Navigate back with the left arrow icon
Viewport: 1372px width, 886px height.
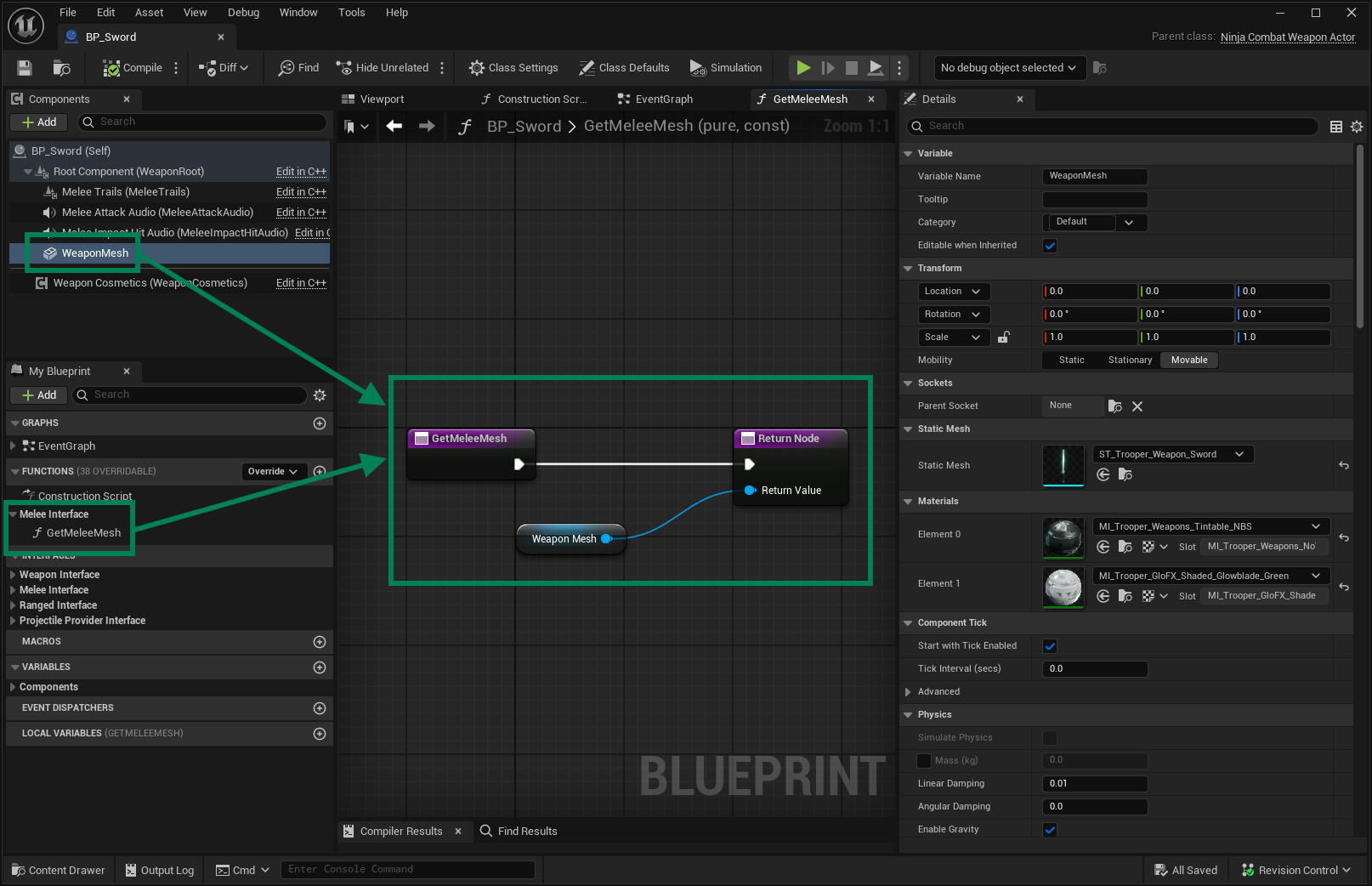point(394,126)
